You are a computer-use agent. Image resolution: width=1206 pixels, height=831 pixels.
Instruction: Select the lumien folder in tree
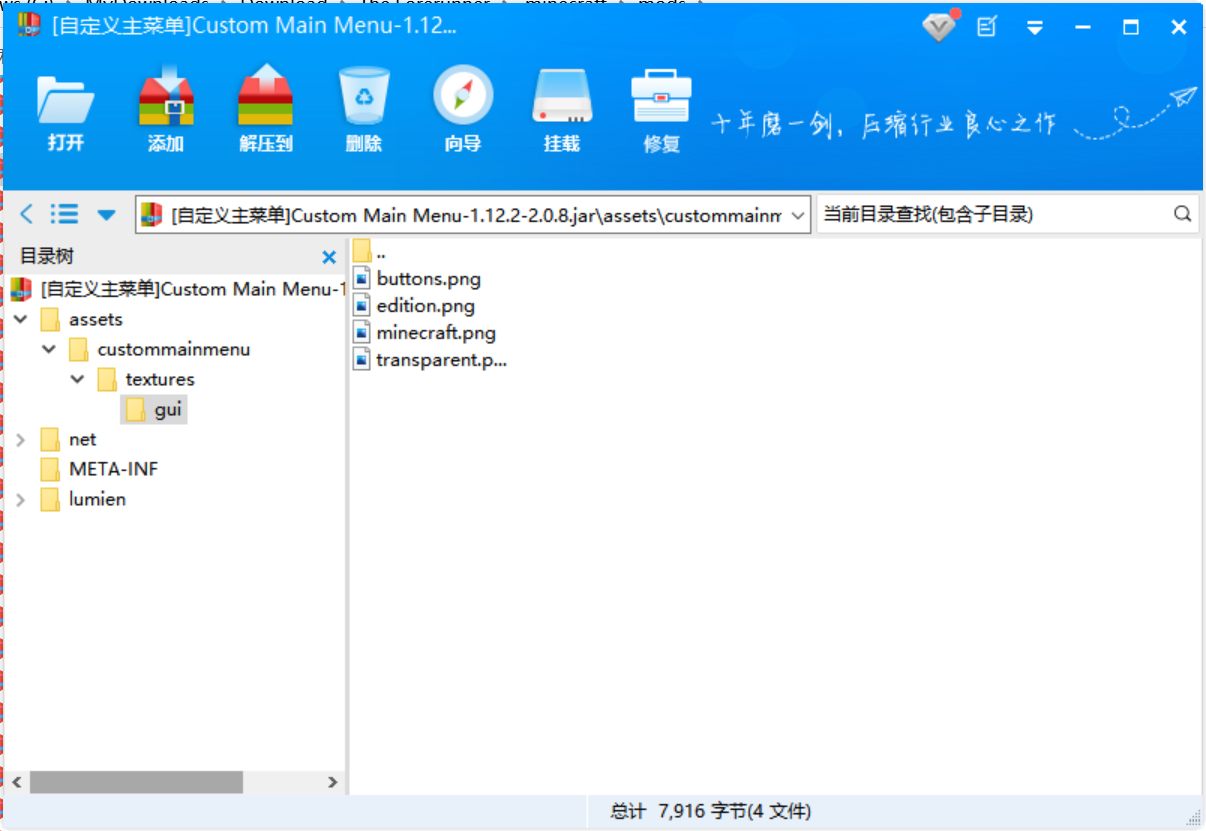(x=84, y=499)
